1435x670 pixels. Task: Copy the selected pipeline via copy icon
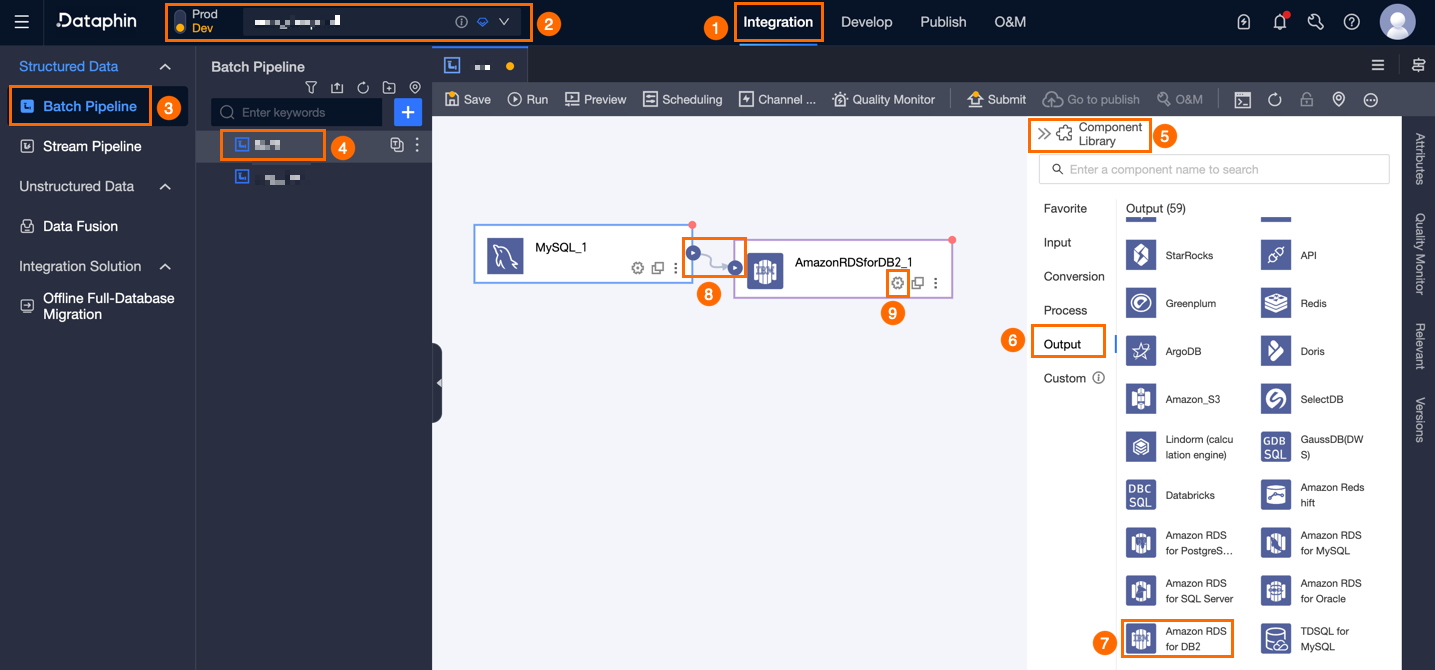point(397,145)
